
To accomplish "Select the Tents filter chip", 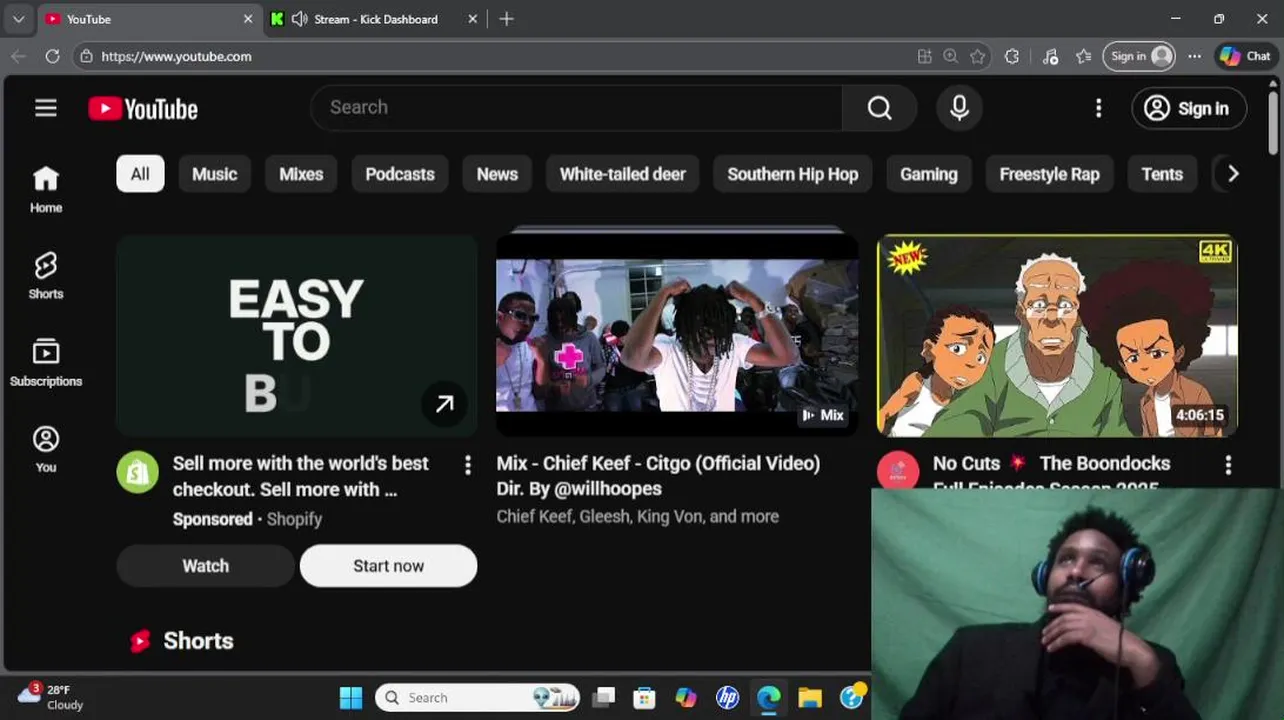I will click(1162, 174).
